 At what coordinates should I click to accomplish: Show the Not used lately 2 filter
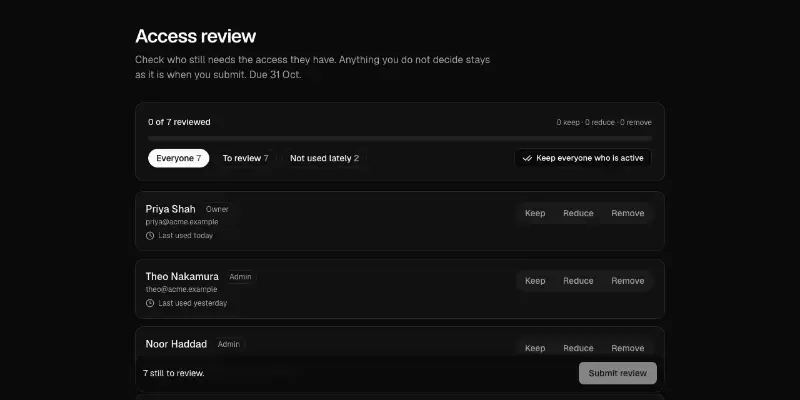coord(324,158)
